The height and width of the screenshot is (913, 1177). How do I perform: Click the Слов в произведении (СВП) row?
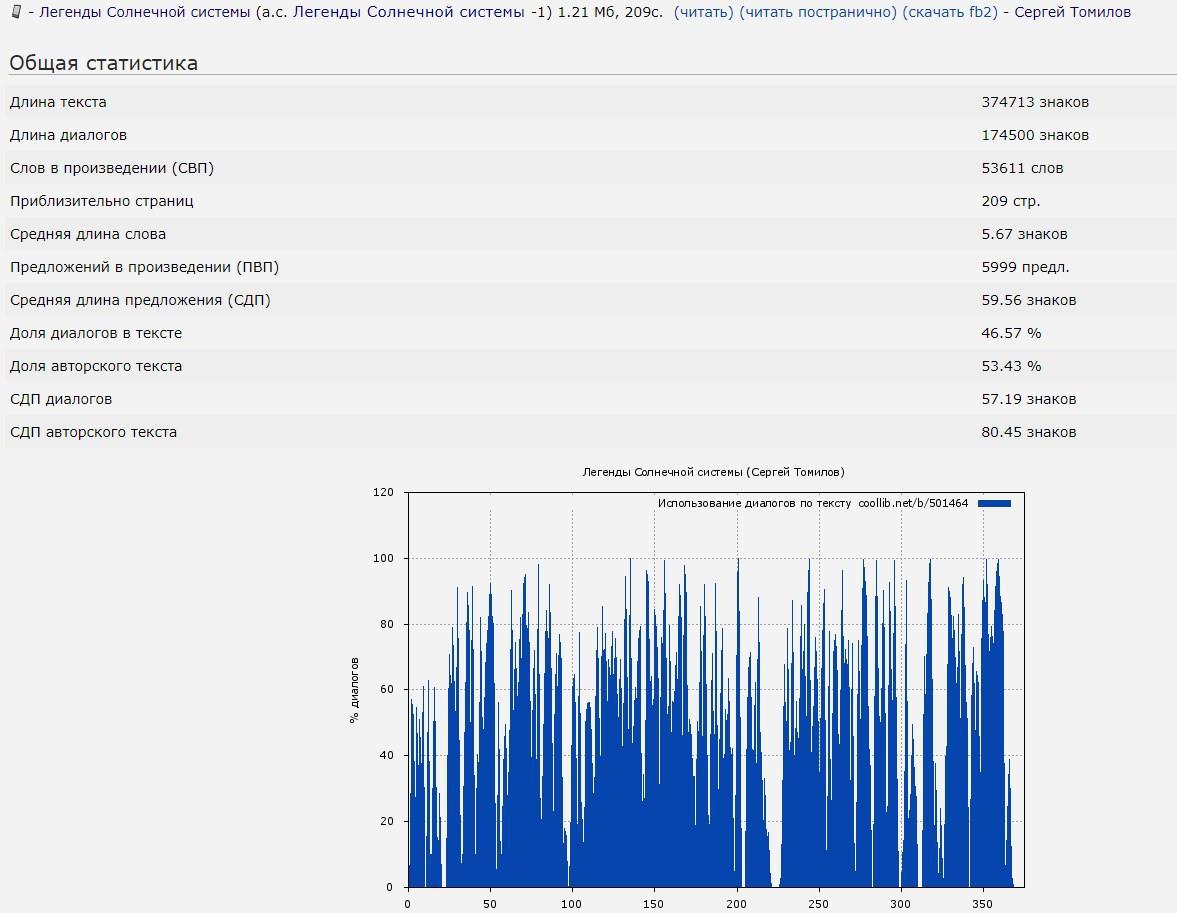[112, 168]
